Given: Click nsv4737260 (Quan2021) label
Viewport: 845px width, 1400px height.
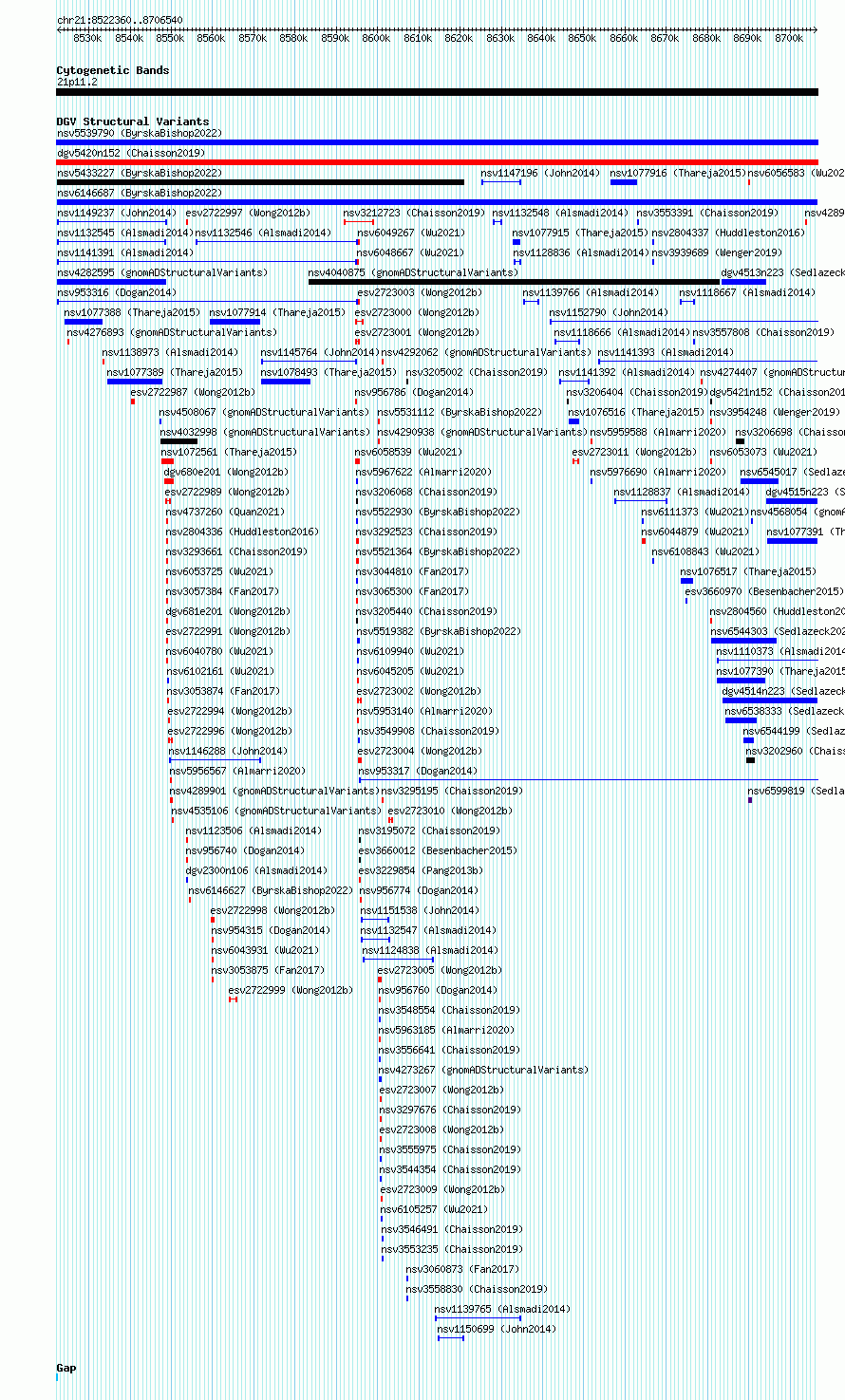Looking at the screenshot, I should click(x=225, y=512).
